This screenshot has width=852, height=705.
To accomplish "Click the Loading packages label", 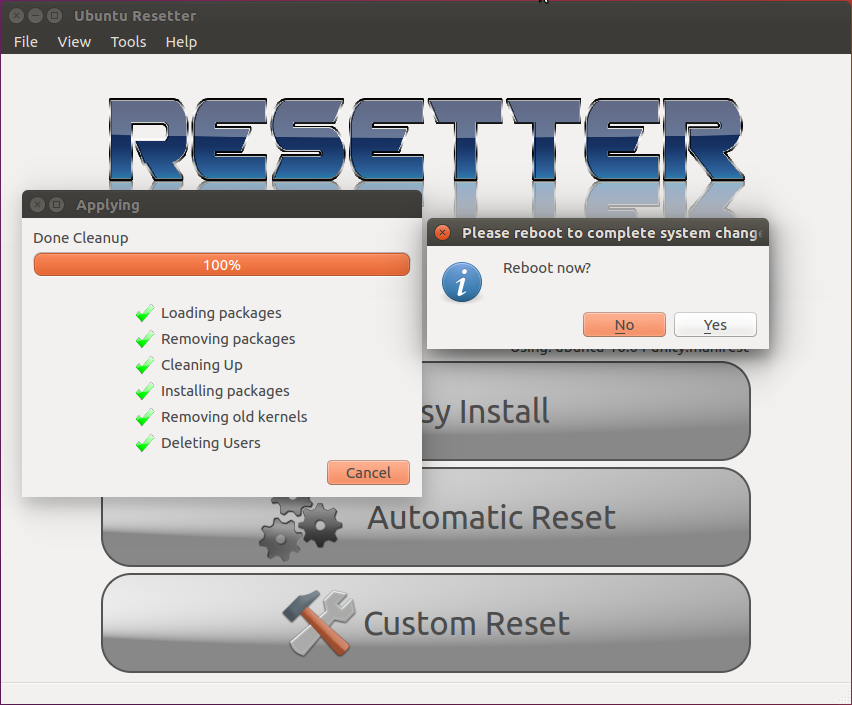I will (x=221, y=313).
